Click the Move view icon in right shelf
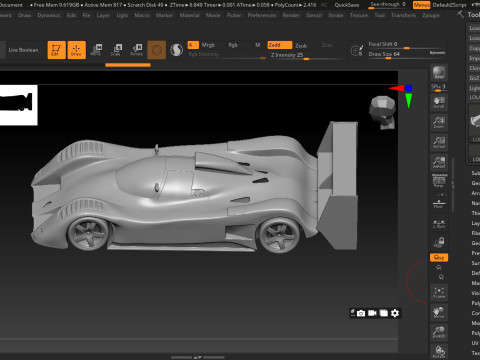The width and height of the screenshot is (480, 360). pos(439,312)
